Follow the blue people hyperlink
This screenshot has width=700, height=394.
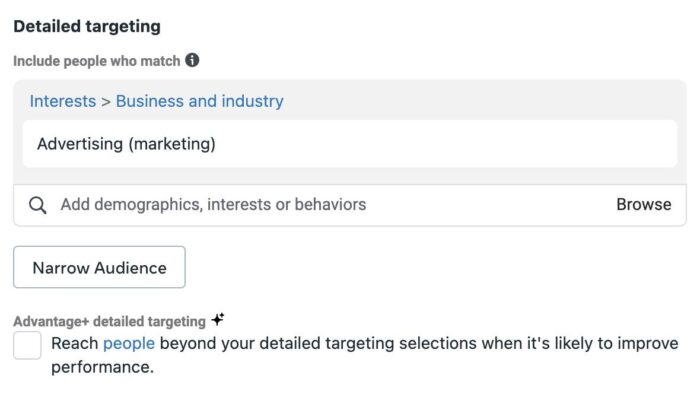tap(129, 344)
